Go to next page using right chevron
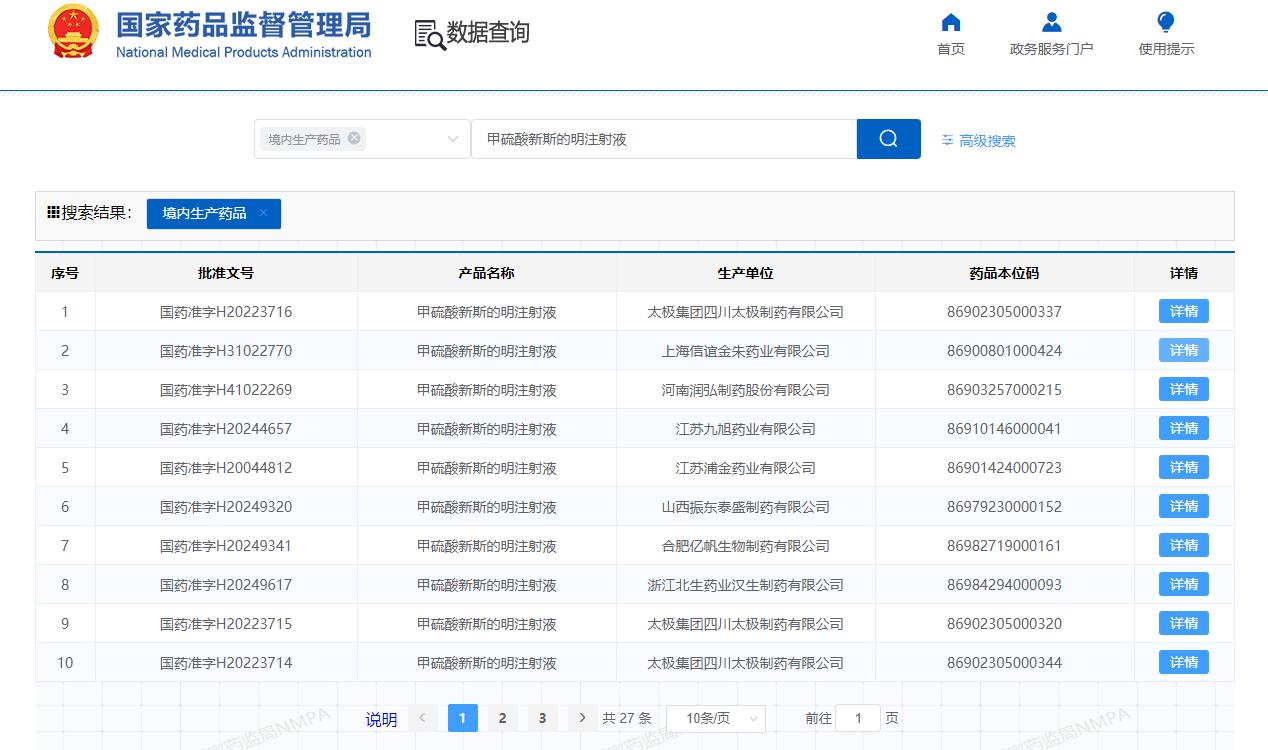This screenshot has width=1268, height=750. pos(582,718)
